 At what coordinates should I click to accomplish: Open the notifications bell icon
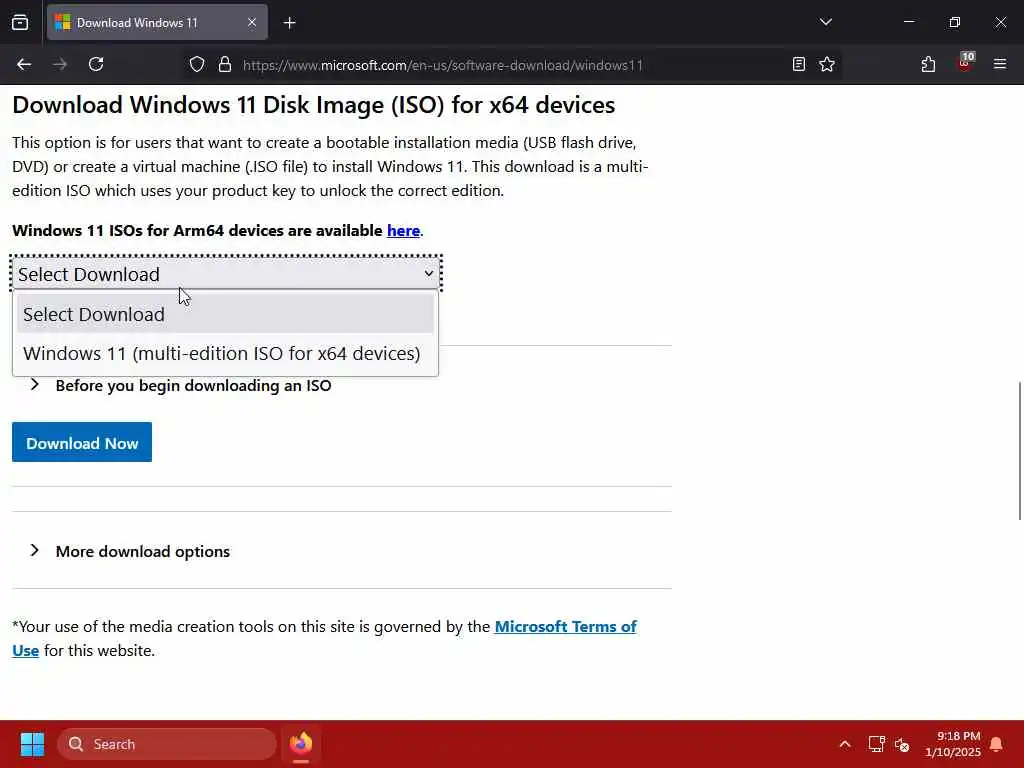pos(996,744)
